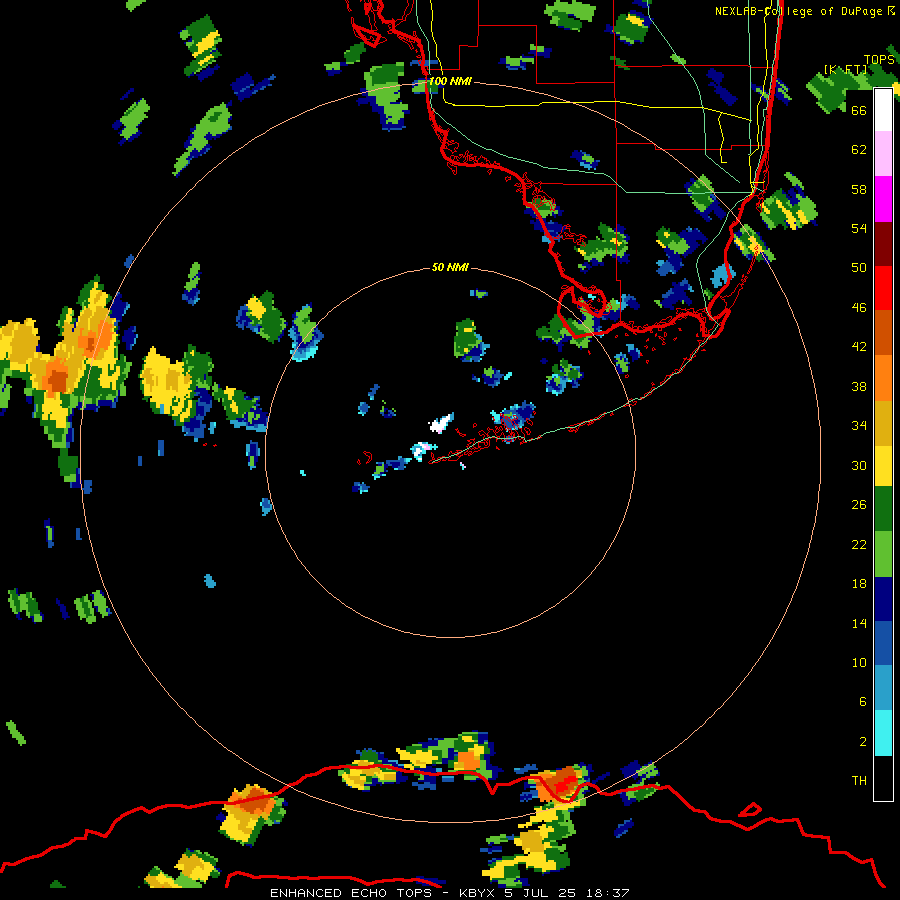
Task: Click the "38" legend value
Action: (x=859, y=386)
